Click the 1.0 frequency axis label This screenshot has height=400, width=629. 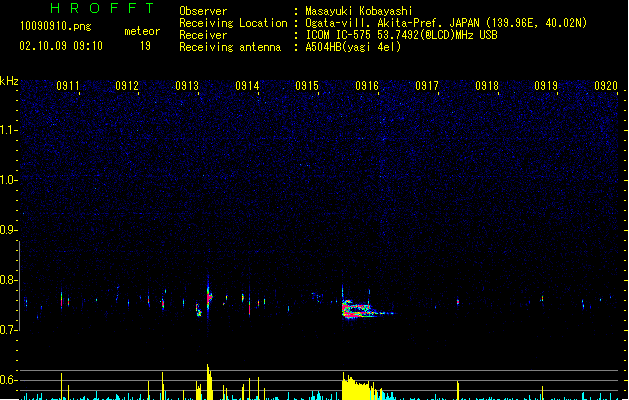click(8, 180)
